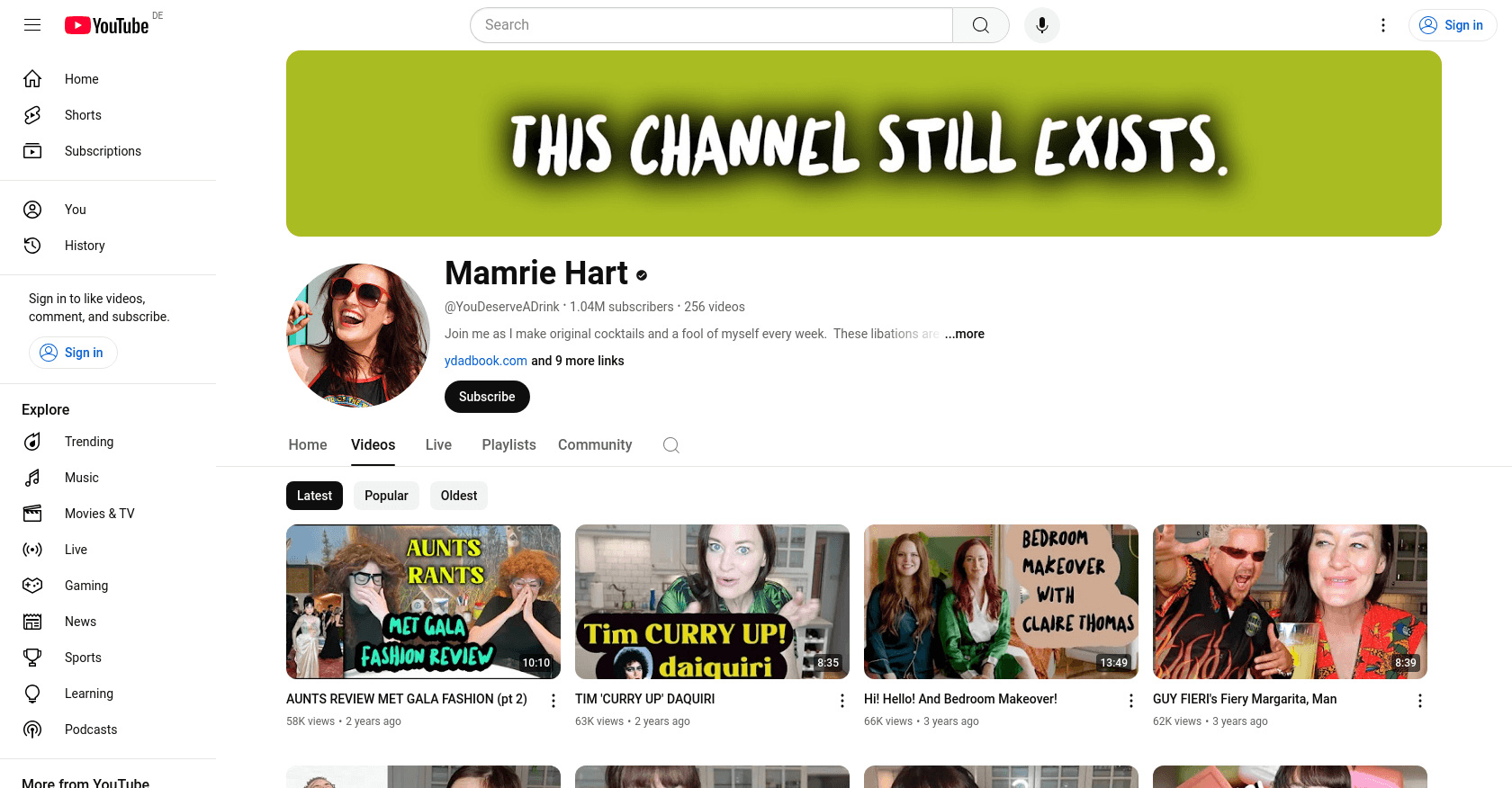Open the hamburger guide menu
The width and height of the screenshot is (1512, 788).
coord(32,25)
